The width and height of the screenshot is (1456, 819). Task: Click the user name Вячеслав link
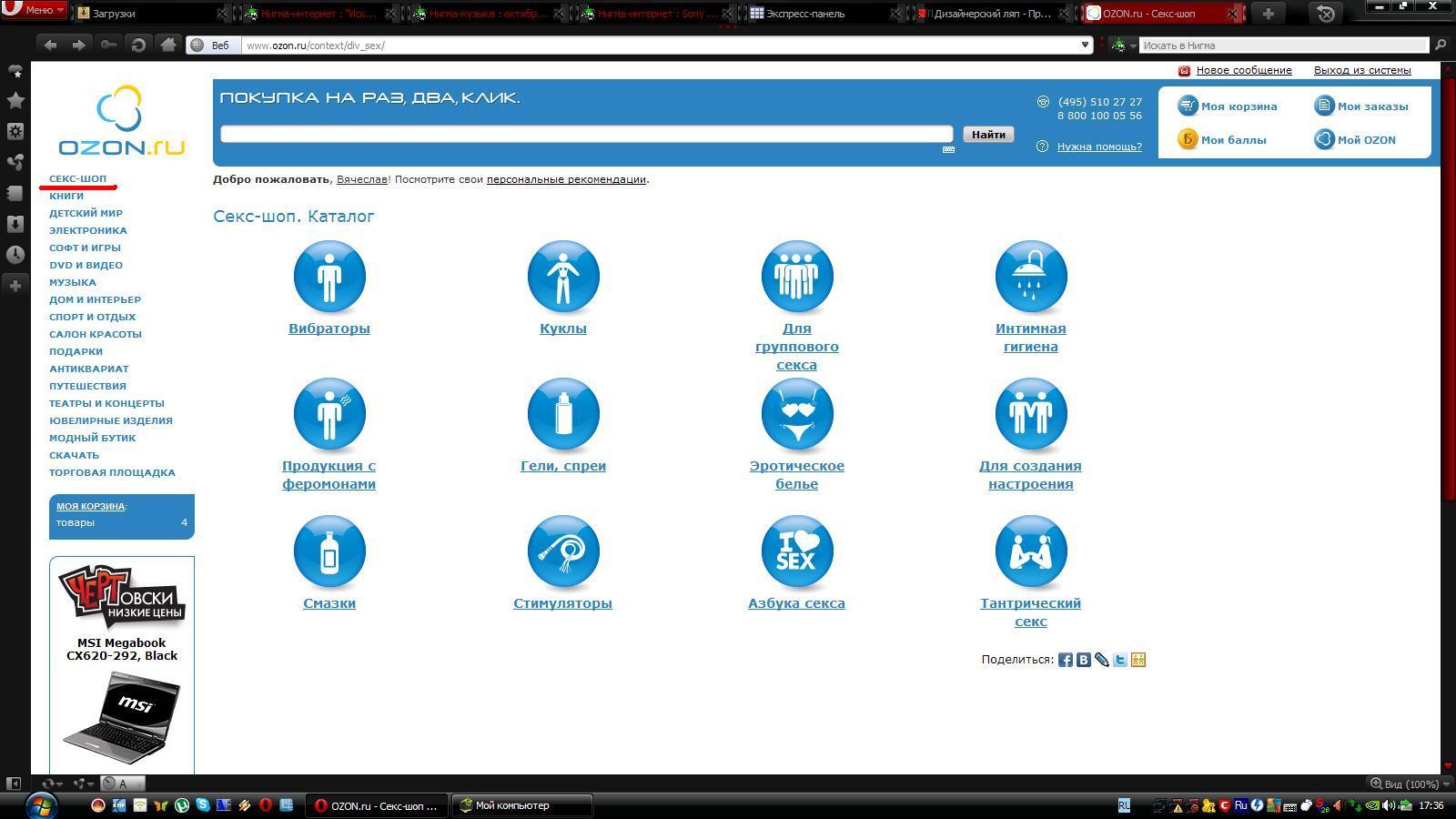(362, 179)
